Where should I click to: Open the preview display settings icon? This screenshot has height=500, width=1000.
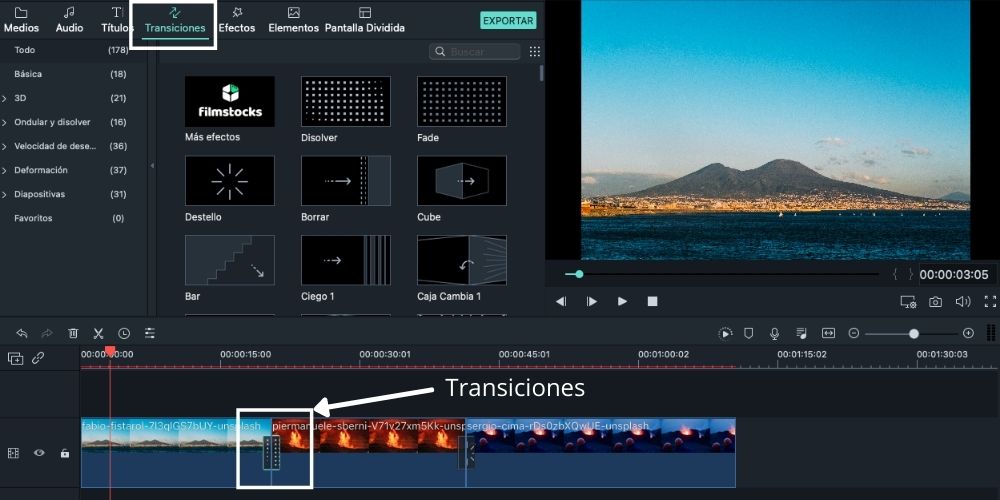(x=908, y=302)
